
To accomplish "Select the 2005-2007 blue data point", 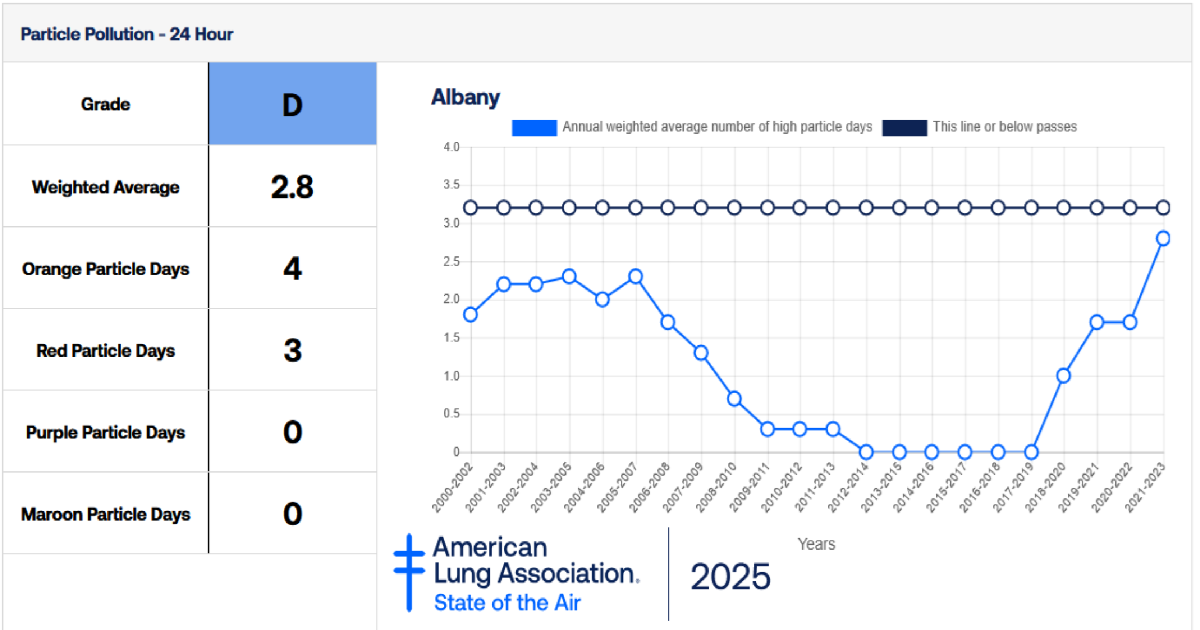I will pos(635,276).
